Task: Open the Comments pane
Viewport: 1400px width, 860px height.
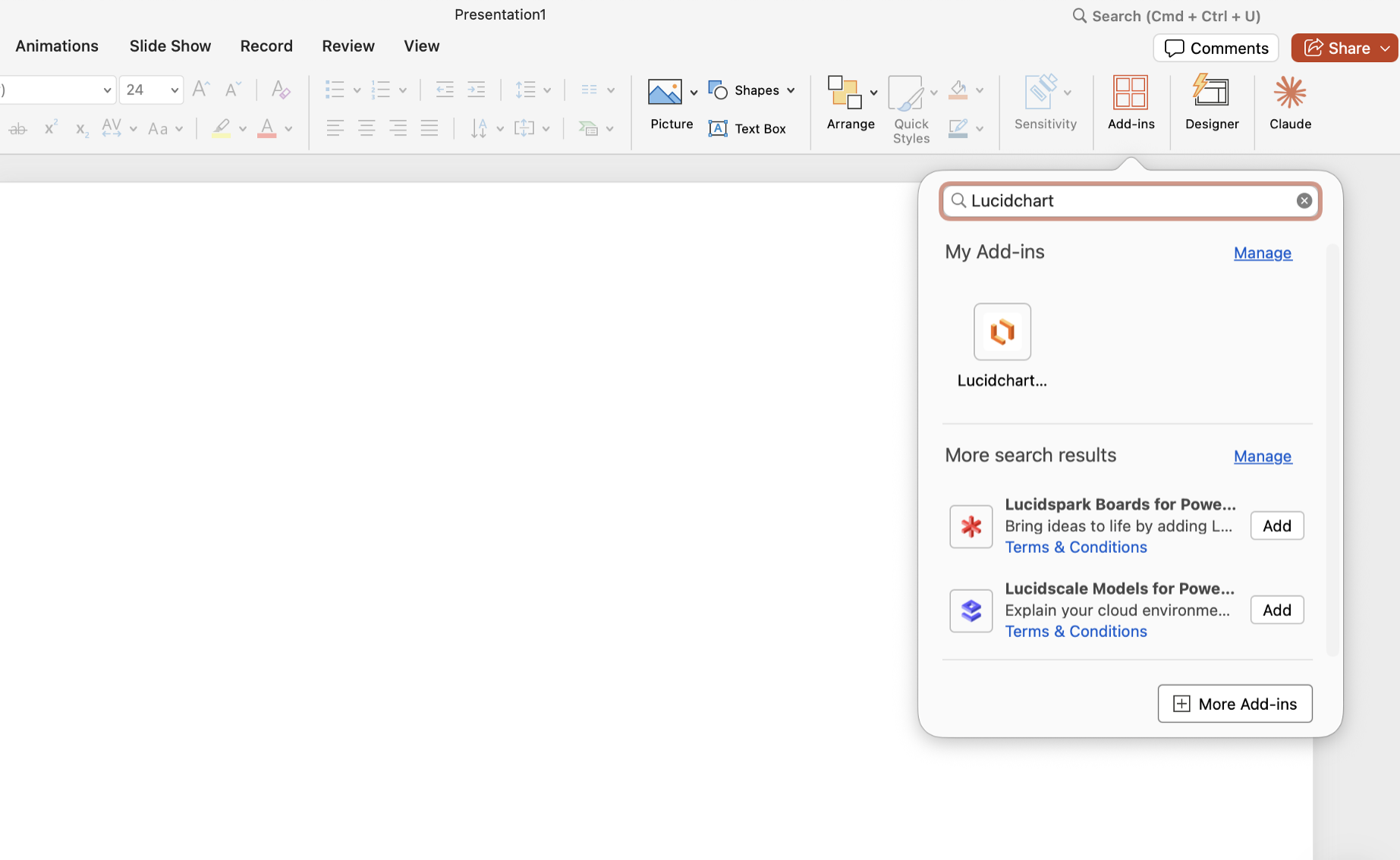Action: click(1216, 48)
